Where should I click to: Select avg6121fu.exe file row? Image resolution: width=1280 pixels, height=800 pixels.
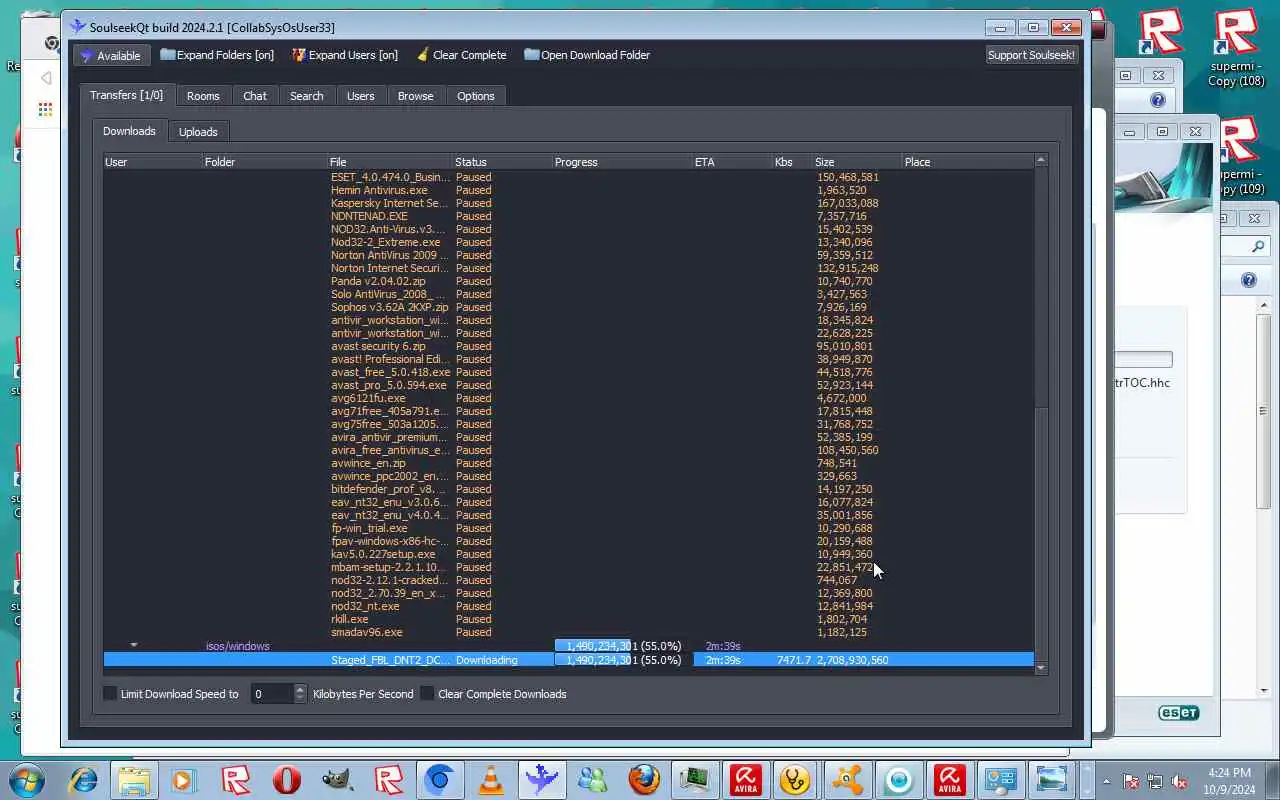point(568,398)
